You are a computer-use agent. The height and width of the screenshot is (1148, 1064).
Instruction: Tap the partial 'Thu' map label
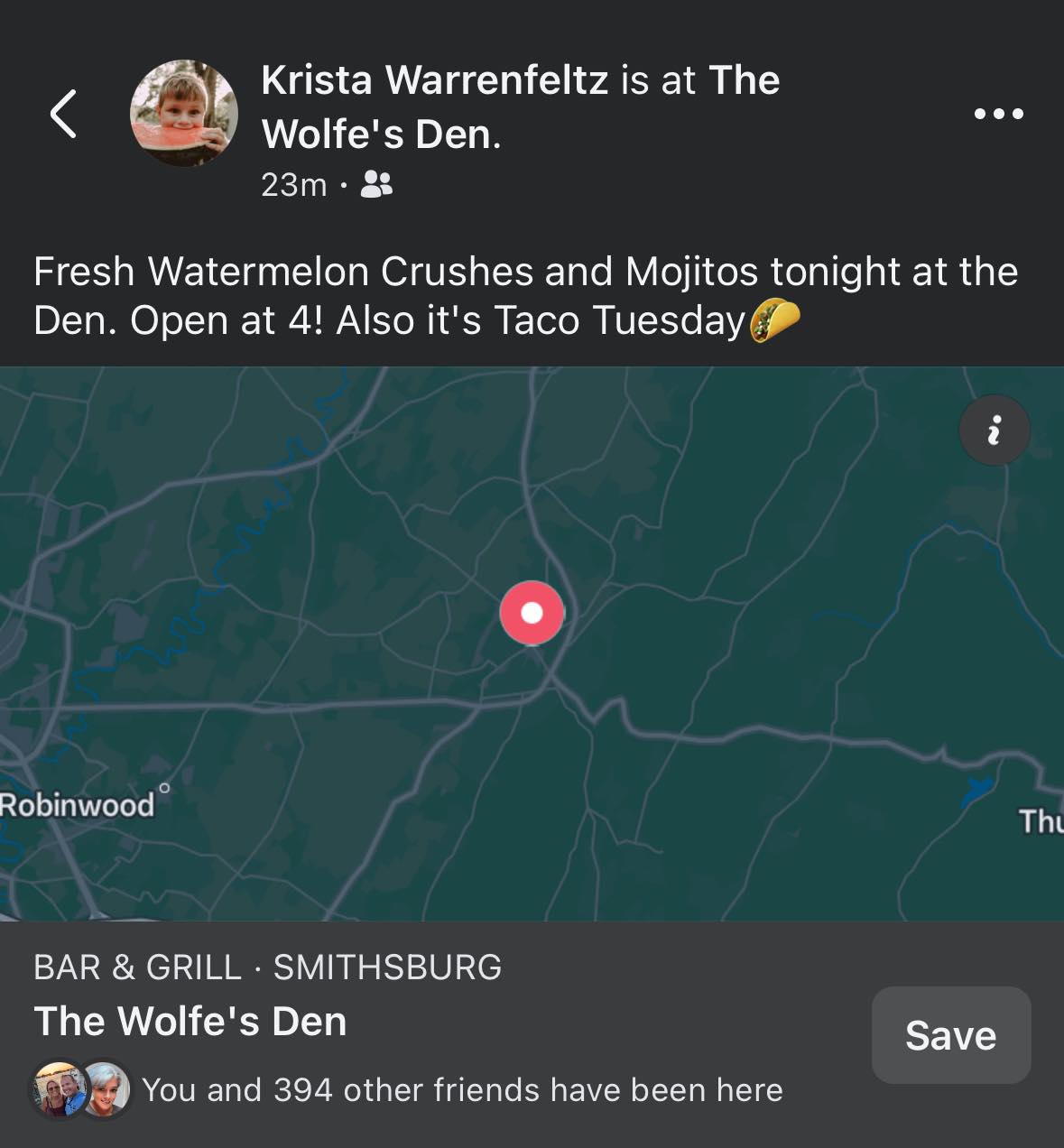click(1041, 821)
